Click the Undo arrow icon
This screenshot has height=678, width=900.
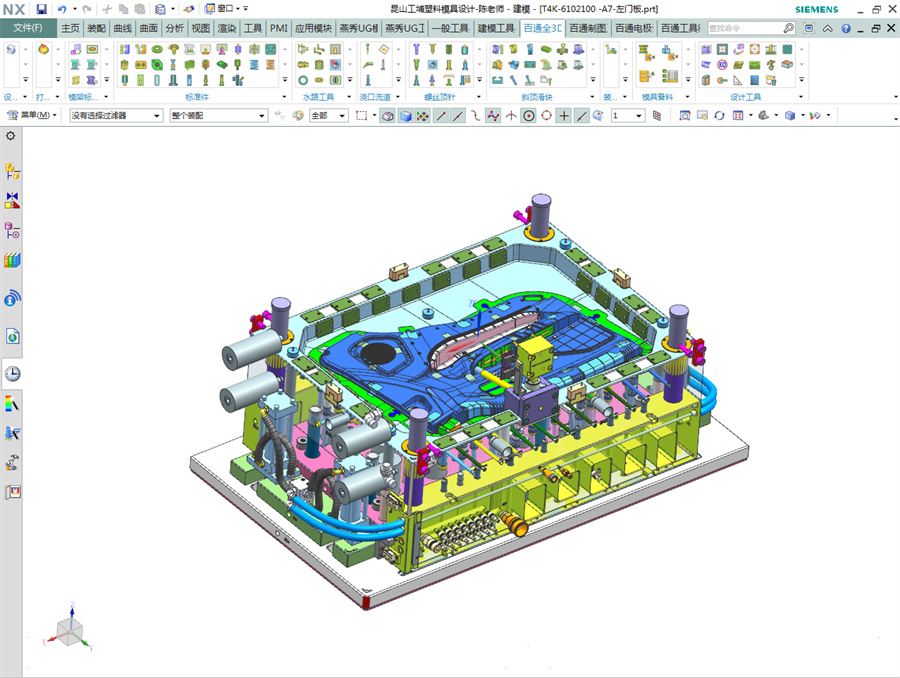[x=61, y=9]
